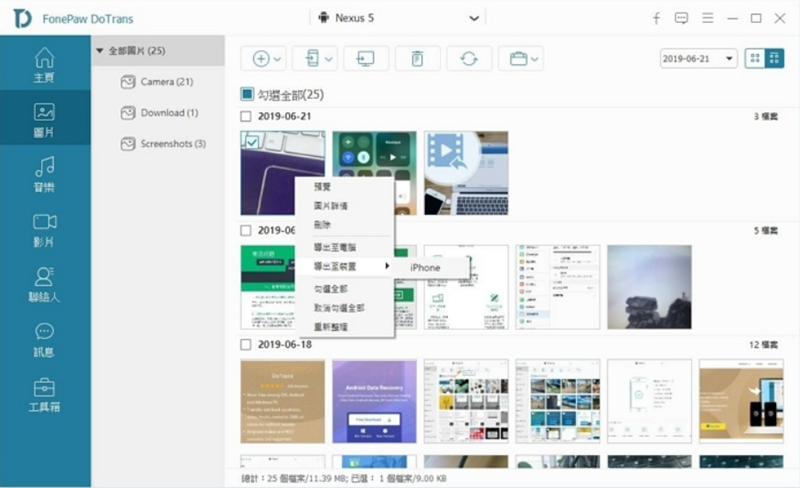Open the feedback chat icon
This screenshot has width=800, height=488.
[681, 18]
